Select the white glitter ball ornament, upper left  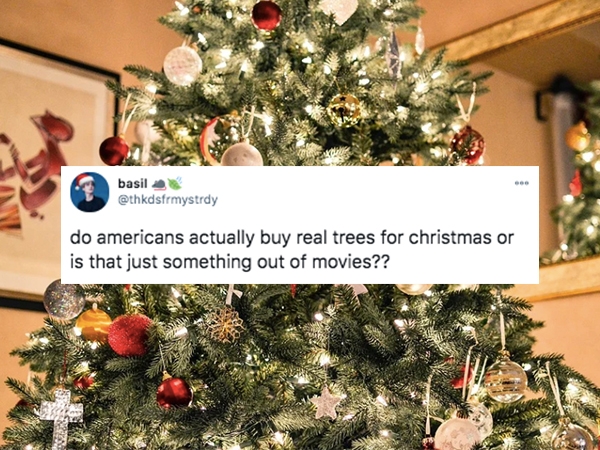click(183, 65)
